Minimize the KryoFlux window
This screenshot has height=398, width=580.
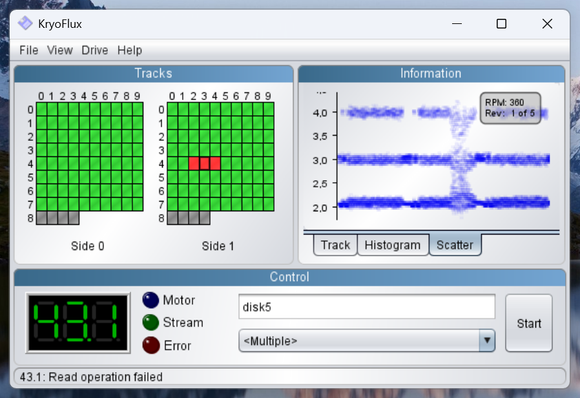click(457, 24)
